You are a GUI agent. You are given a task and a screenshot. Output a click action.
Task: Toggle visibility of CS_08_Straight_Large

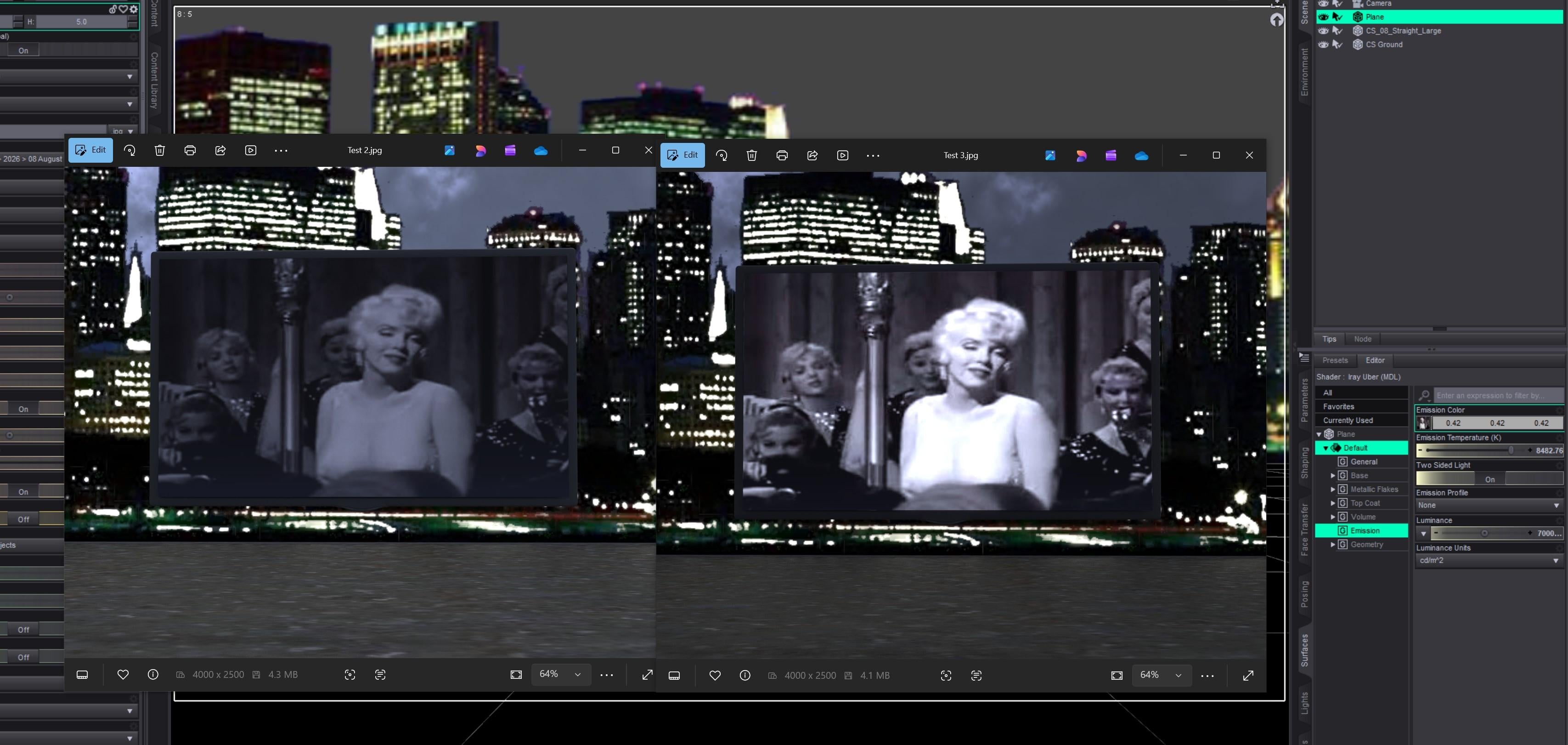(1323, 30)
